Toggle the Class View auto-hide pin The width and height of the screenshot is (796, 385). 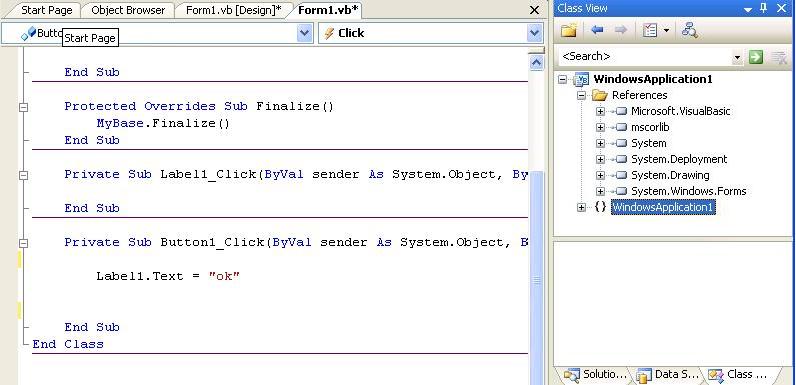[x=764, y=9]
